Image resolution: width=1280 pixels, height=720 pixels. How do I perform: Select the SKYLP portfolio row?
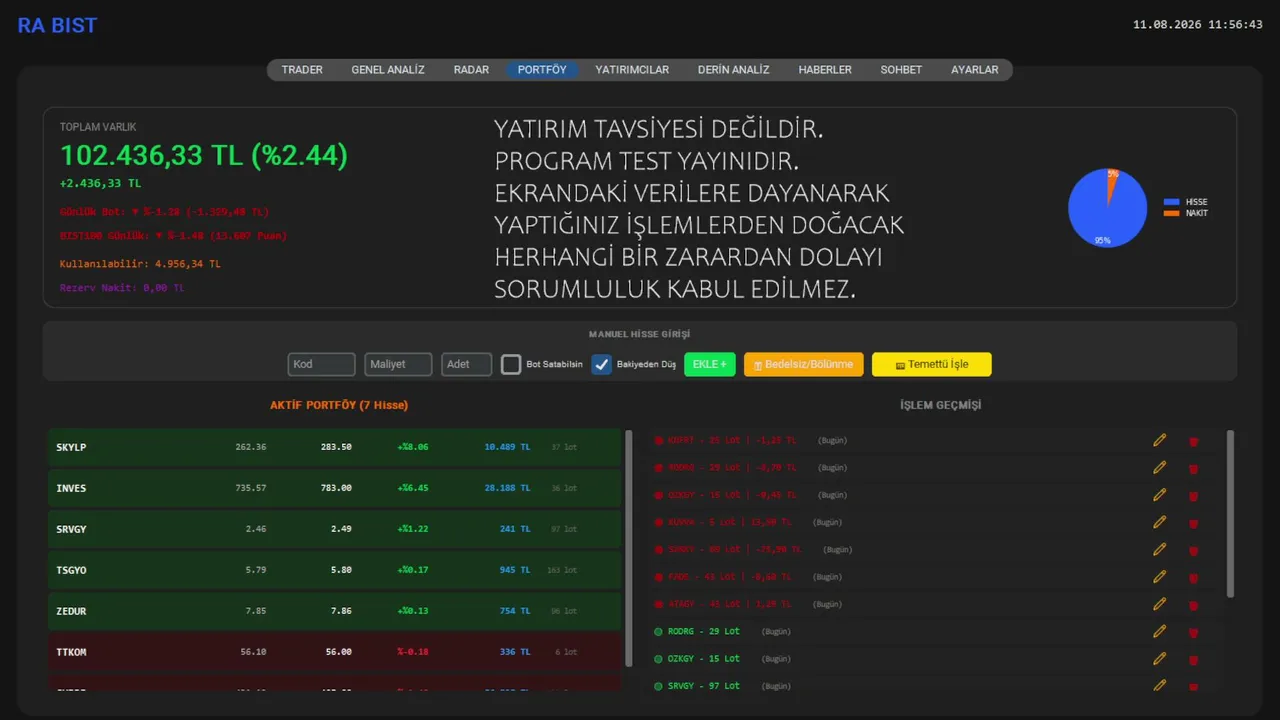[335, 447]
